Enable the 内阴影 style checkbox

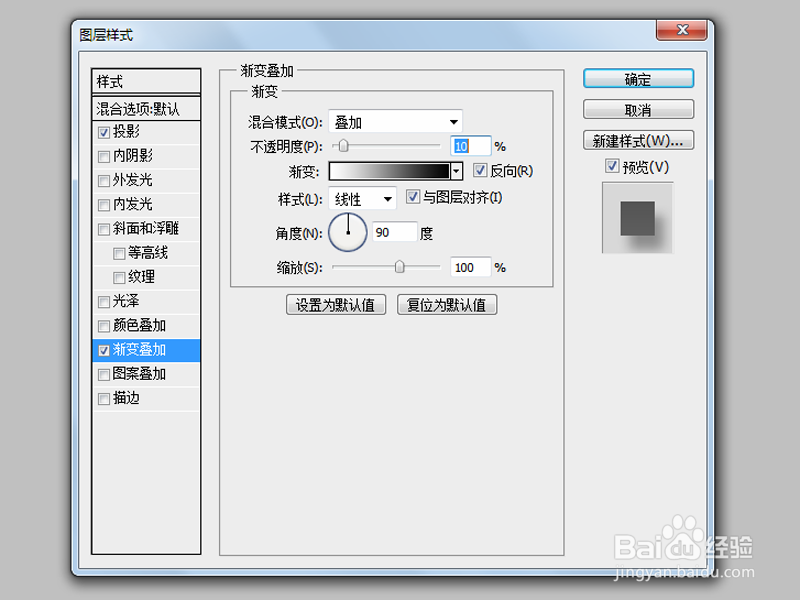pos(103,156)
